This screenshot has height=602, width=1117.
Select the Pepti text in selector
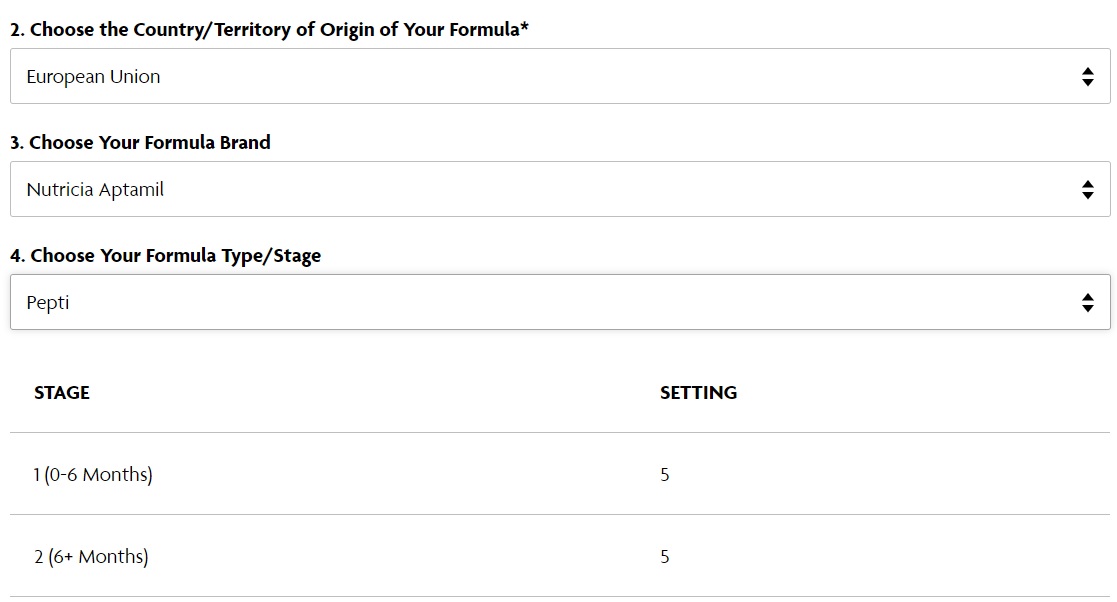48,303
